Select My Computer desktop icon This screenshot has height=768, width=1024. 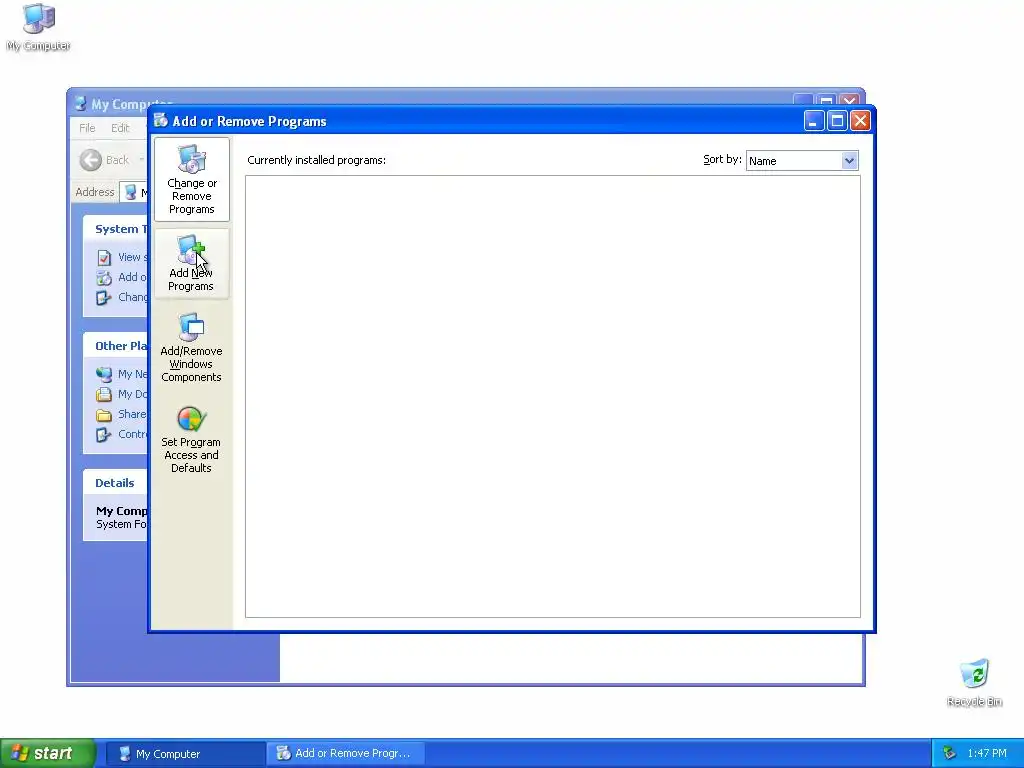(x=39, y=27)
